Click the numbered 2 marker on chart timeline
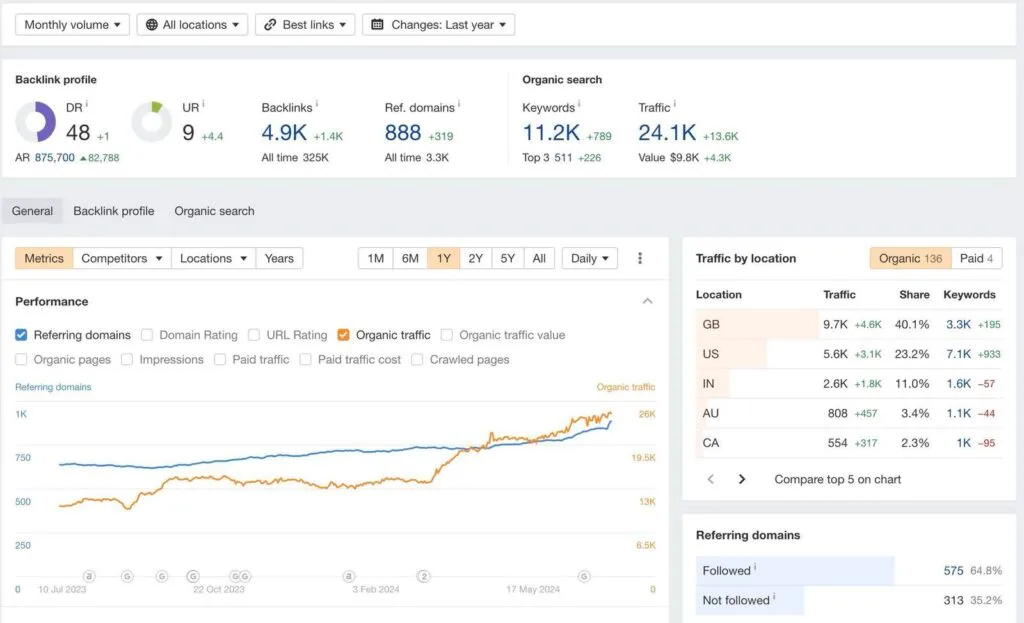Viewport: 1024px width, 623px height. click(x=424, y=576)
